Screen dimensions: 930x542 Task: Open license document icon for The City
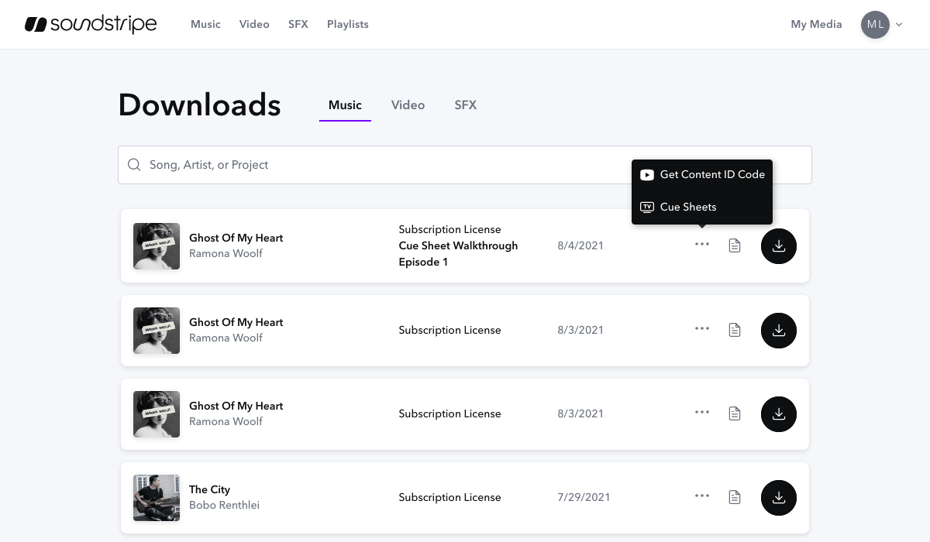[734, 497]
